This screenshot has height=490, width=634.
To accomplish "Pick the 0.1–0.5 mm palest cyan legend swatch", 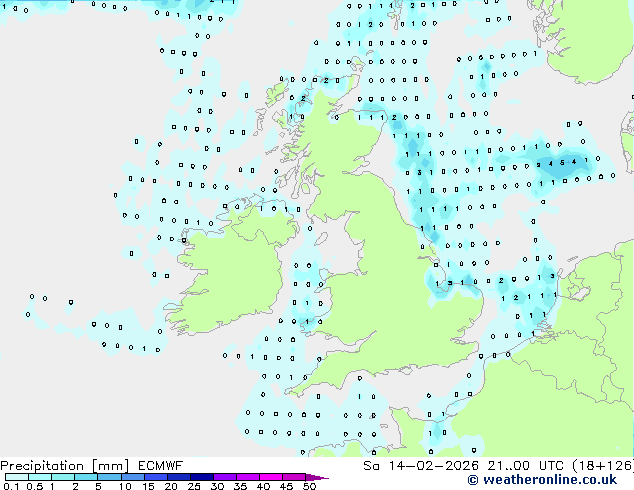I will pyautogui.click(x=17, y=477).
